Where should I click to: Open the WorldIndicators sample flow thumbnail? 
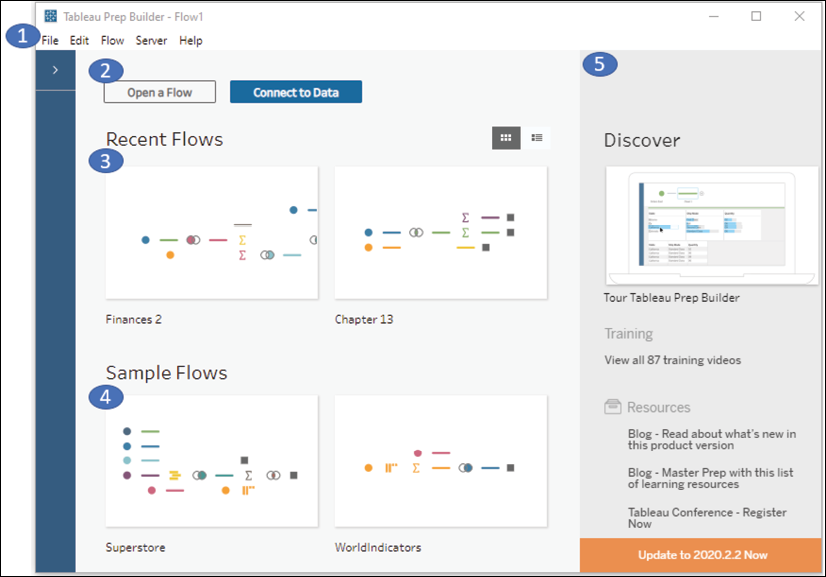(x=441, y=461)
